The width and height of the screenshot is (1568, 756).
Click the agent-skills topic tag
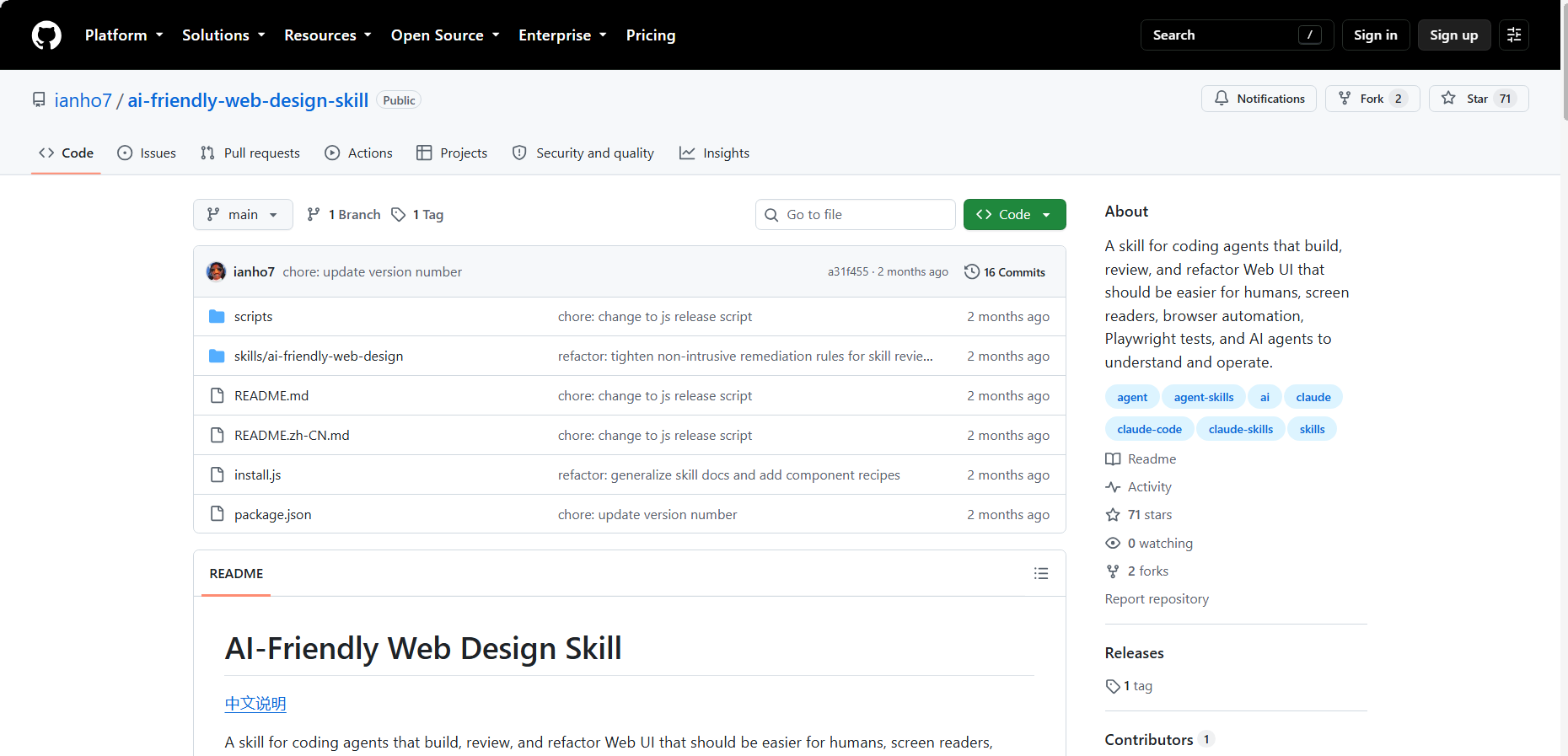(x=1204, y=397)
